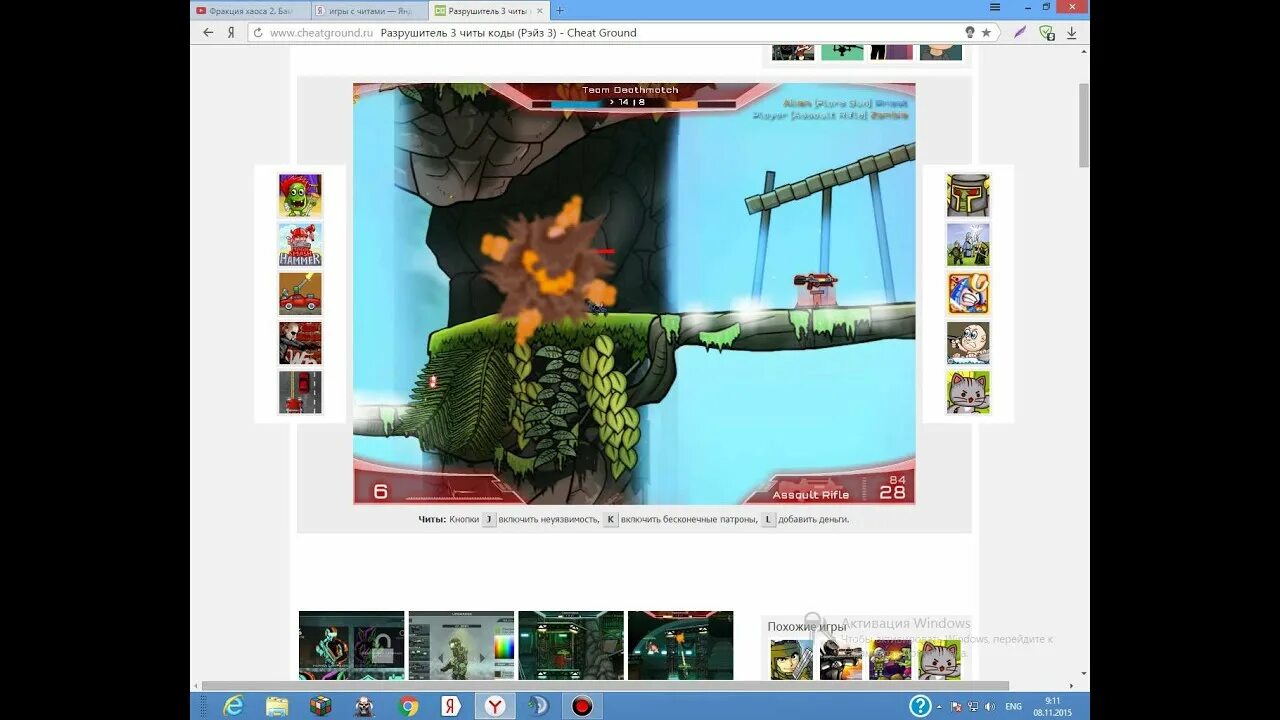Click the lightbulb icon in the address bar

(969, 33)
